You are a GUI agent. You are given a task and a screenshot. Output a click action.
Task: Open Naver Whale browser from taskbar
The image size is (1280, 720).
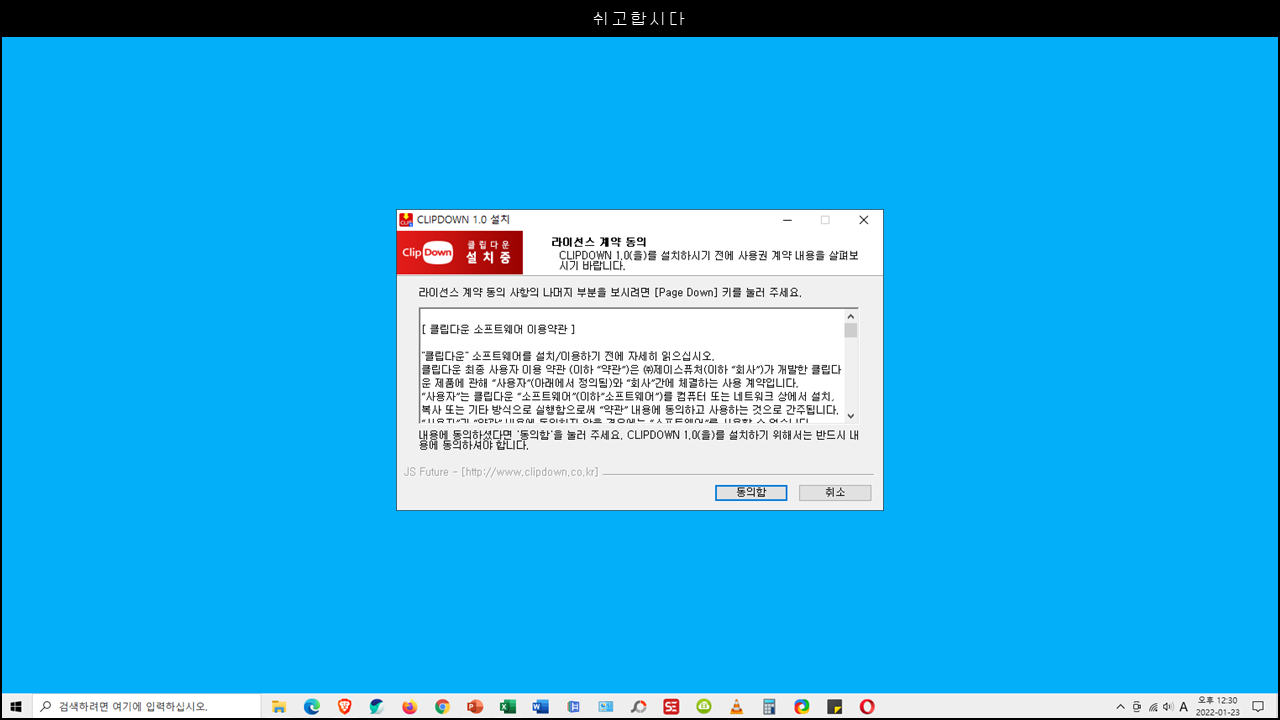(x=377, y=706)
